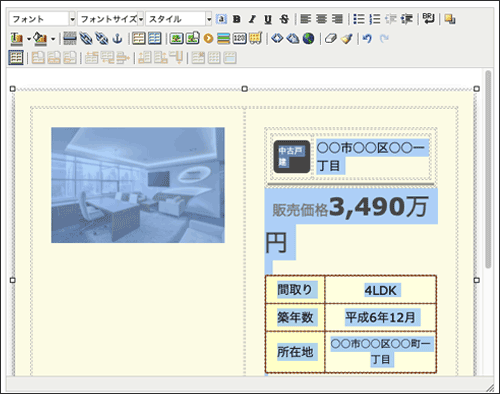
Task: Click the eraser icon
Action: tap(331, 39)
